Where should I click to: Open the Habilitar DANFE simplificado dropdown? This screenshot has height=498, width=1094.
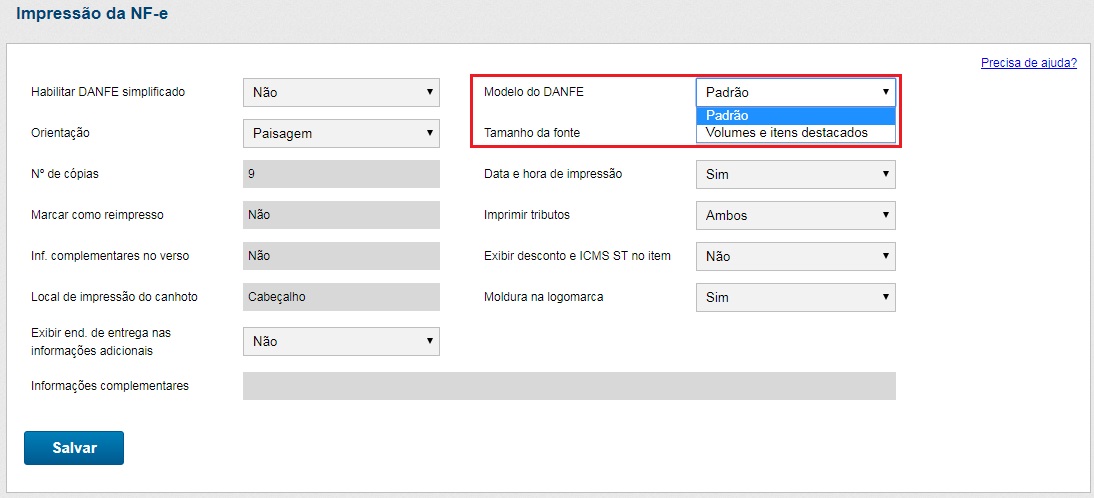[341, 92]
